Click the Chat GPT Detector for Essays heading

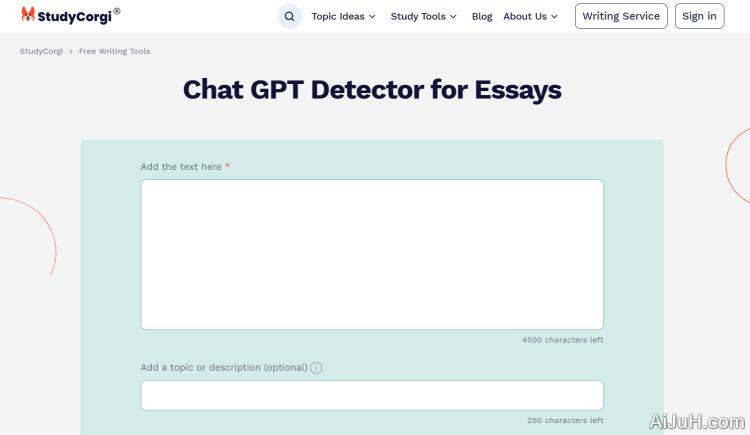[372, 89]
